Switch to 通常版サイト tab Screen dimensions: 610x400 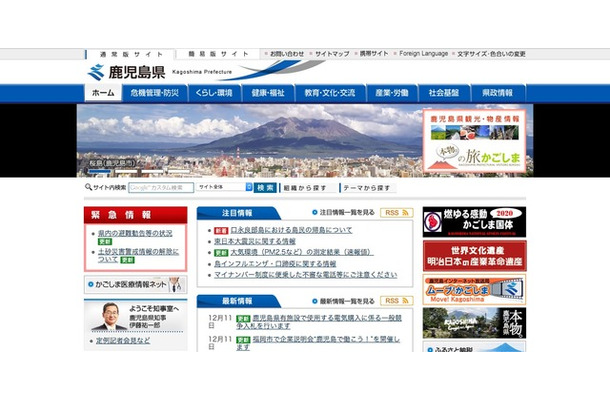pyautogui.click(x=130, y=54)
